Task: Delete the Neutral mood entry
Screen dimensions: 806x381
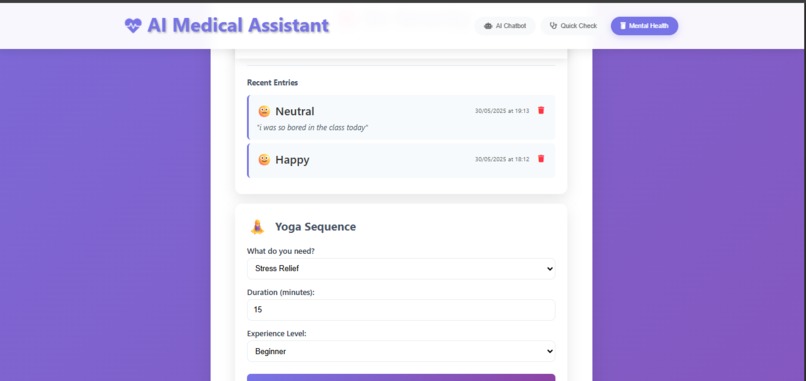Action: pyautogui.click(x=541, y=110)
